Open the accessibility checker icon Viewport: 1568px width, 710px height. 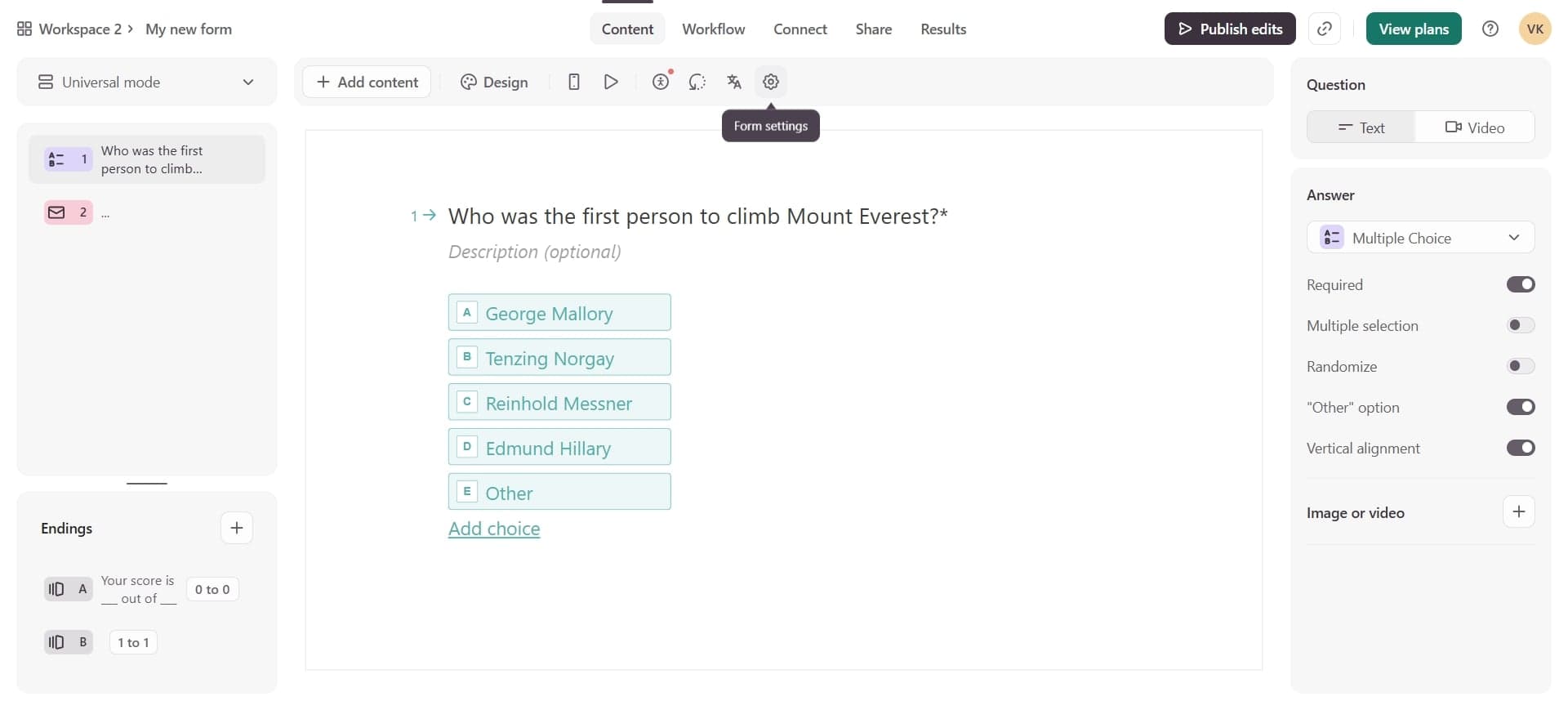pyautogui.click(x=661, y=82)
